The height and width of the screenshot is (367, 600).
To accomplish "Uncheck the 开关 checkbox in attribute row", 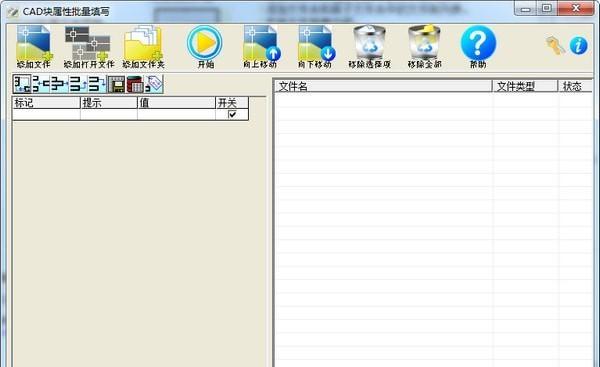I will pyautogui.click(x=232, y=114).
